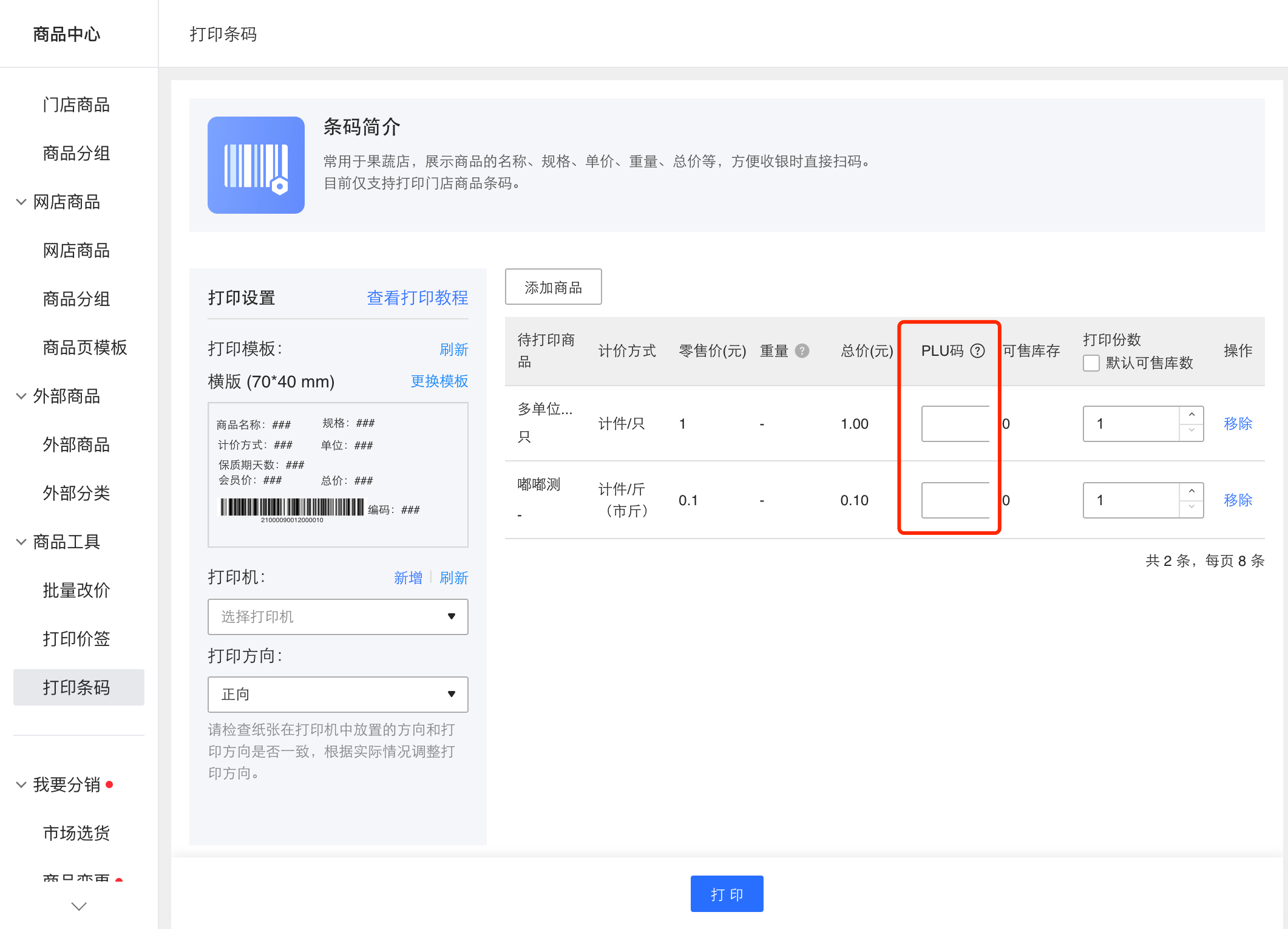Click the blue barcode intro icon
This screenshot has height=929, width=1288.
[256, 165]
